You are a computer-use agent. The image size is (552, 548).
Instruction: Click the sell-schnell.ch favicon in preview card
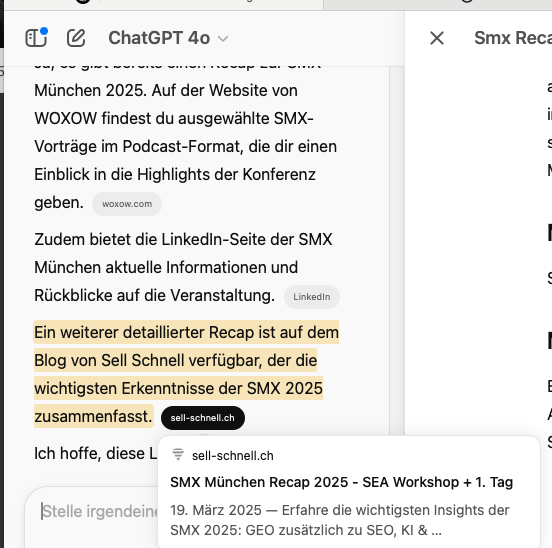click(x=178, y=455)
